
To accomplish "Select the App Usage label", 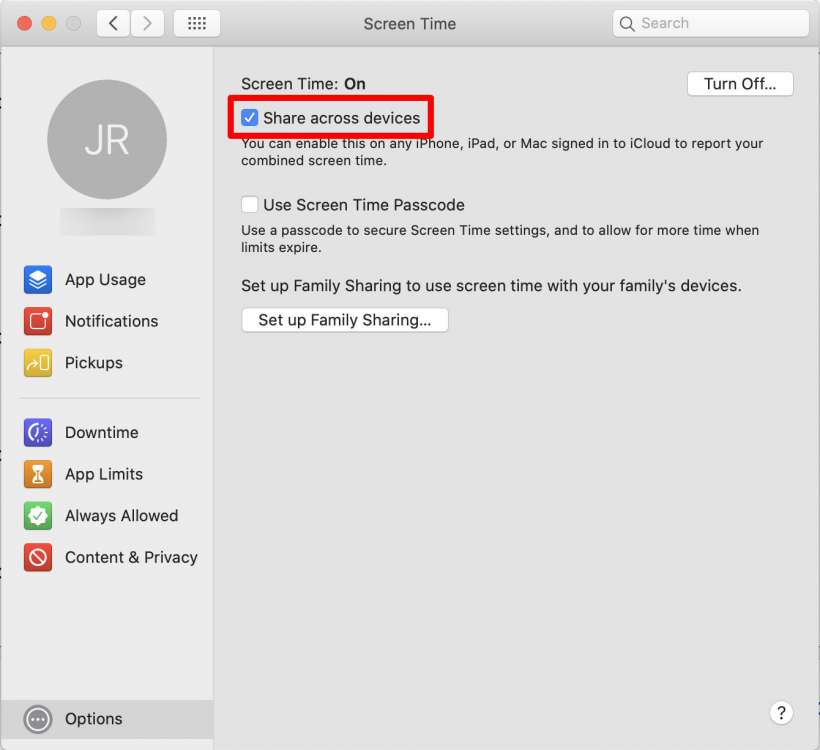I will coord(106,280).
